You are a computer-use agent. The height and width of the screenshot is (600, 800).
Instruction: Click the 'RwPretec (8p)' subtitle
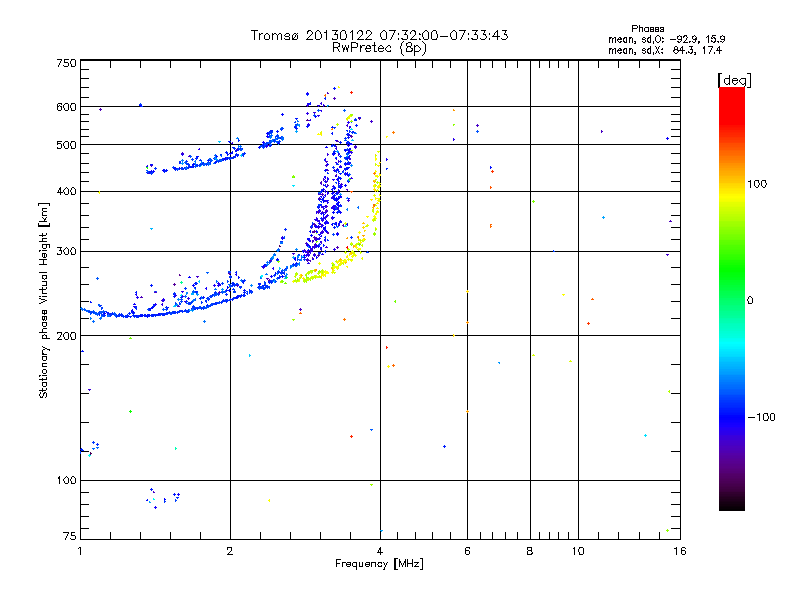tap(379, 48)
